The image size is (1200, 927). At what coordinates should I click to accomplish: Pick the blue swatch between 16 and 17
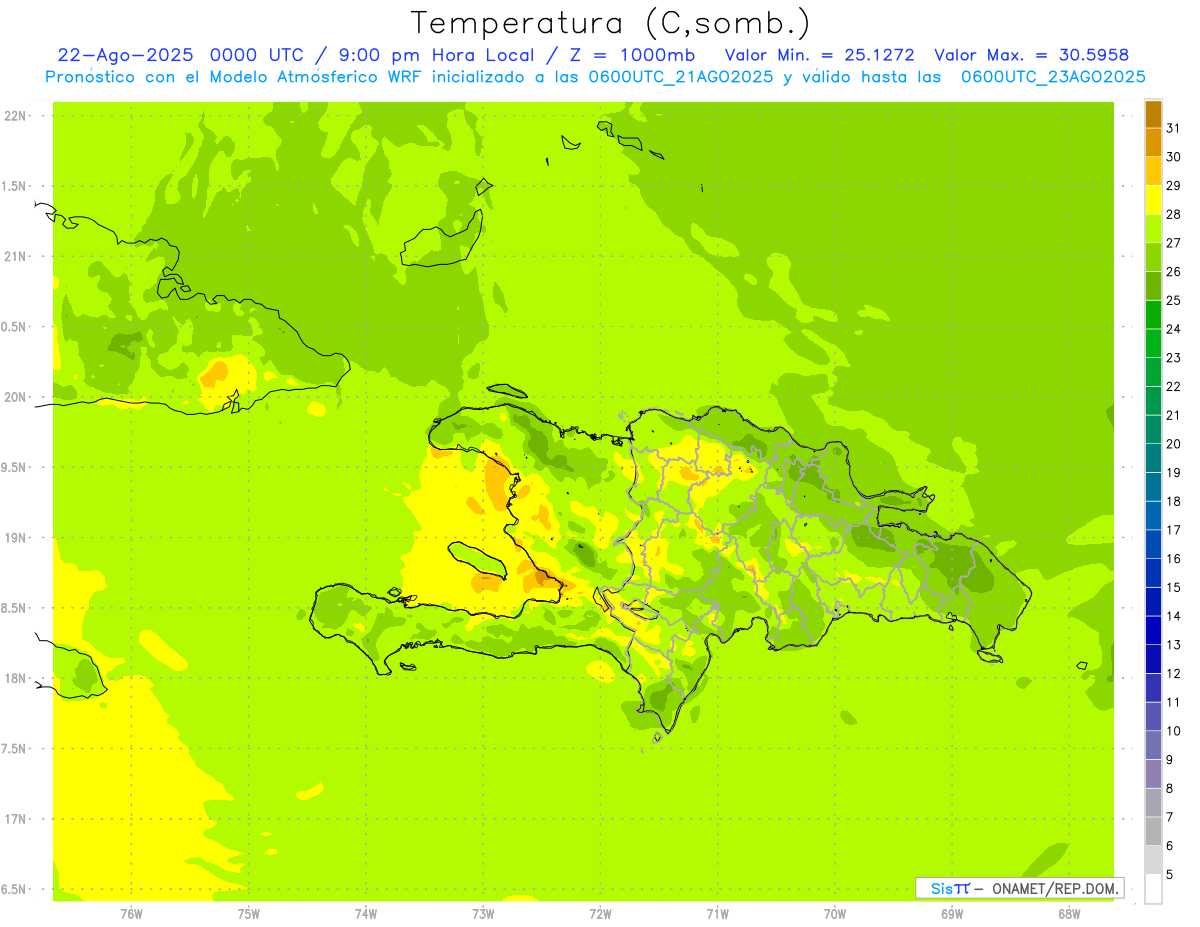(x=1153, y=544)
